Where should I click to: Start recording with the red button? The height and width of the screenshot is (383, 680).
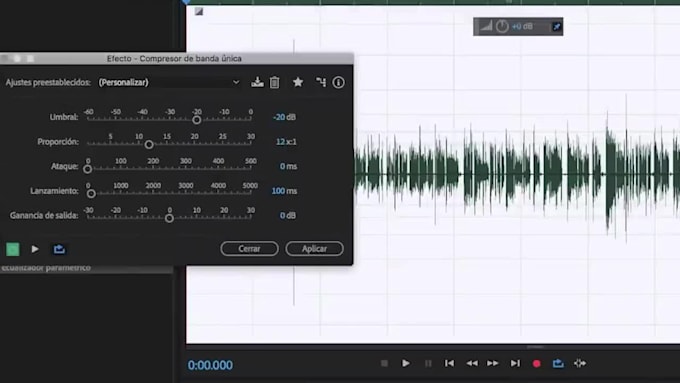point(536,363)
